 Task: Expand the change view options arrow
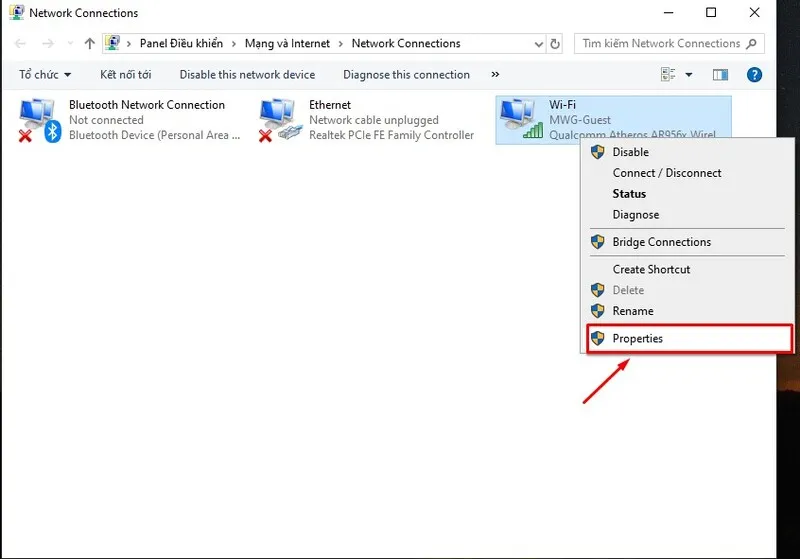coord(689,75)
